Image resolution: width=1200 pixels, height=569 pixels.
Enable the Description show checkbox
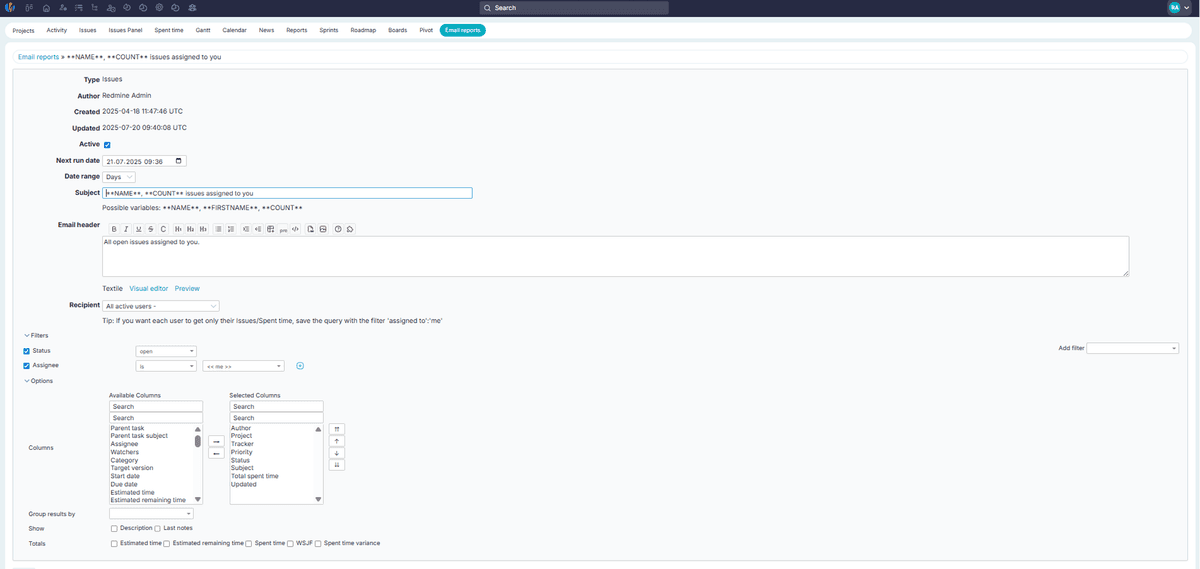coord(114,528)
